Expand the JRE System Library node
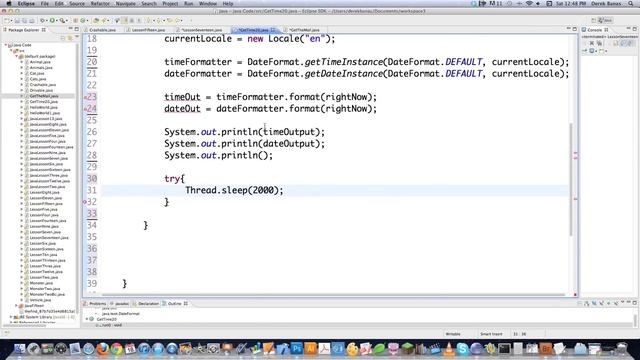The image size is (640, 360). click(x=11, y=317)
